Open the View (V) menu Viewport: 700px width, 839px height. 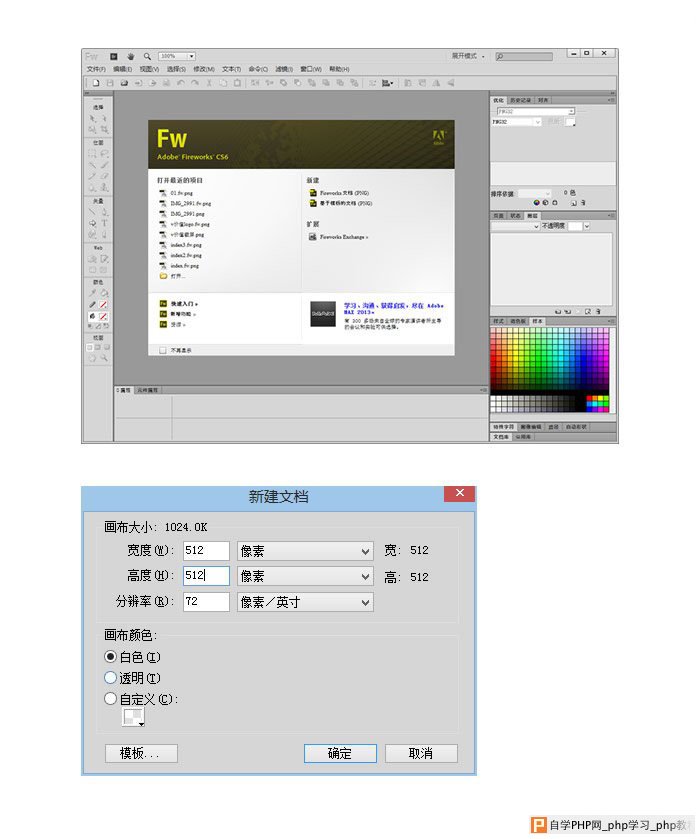(149, 69)
